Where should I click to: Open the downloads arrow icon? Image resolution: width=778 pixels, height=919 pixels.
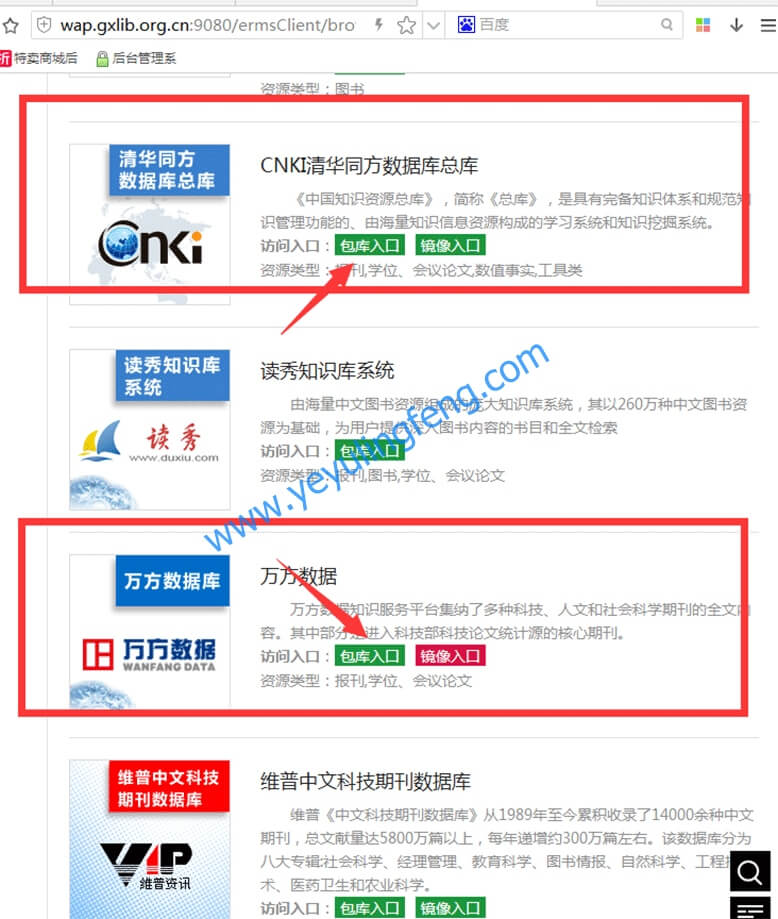coord(736,25)
